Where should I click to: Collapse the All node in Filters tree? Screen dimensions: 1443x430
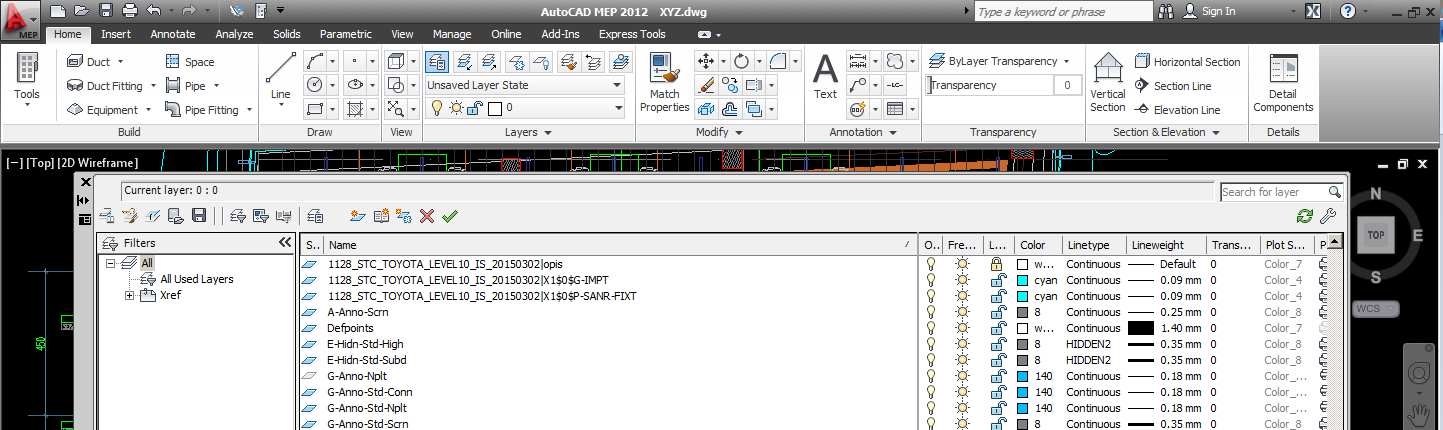(x=111, y=263)
